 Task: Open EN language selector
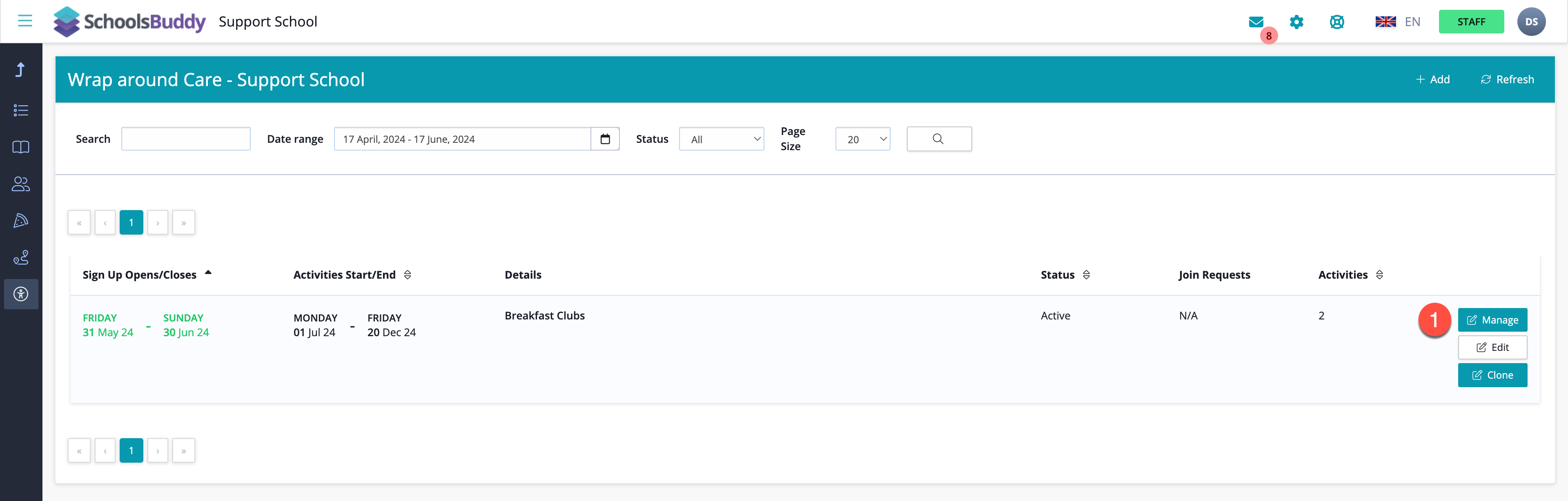1412,22
